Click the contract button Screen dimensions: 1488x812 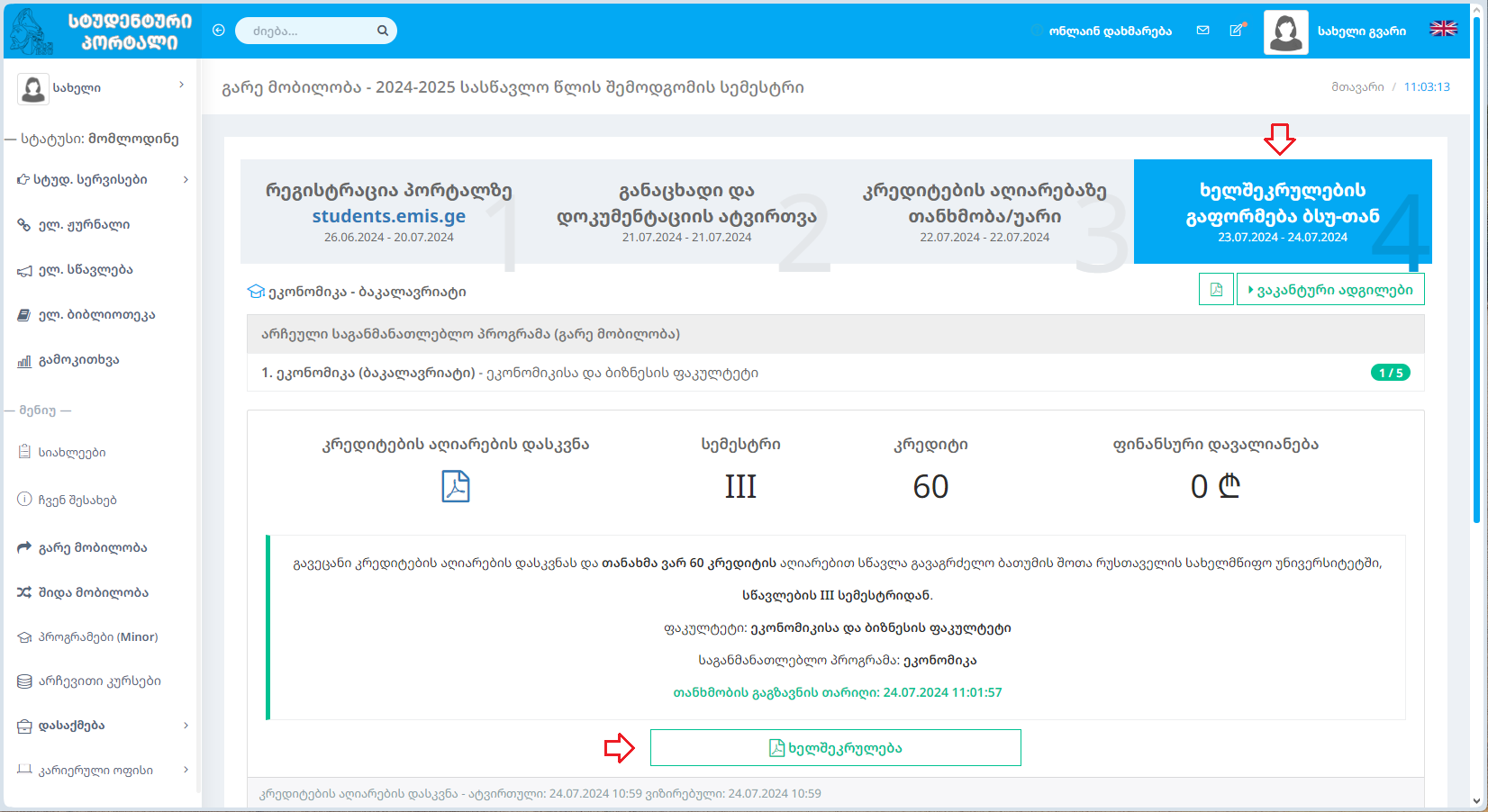(x=835, y=748)
